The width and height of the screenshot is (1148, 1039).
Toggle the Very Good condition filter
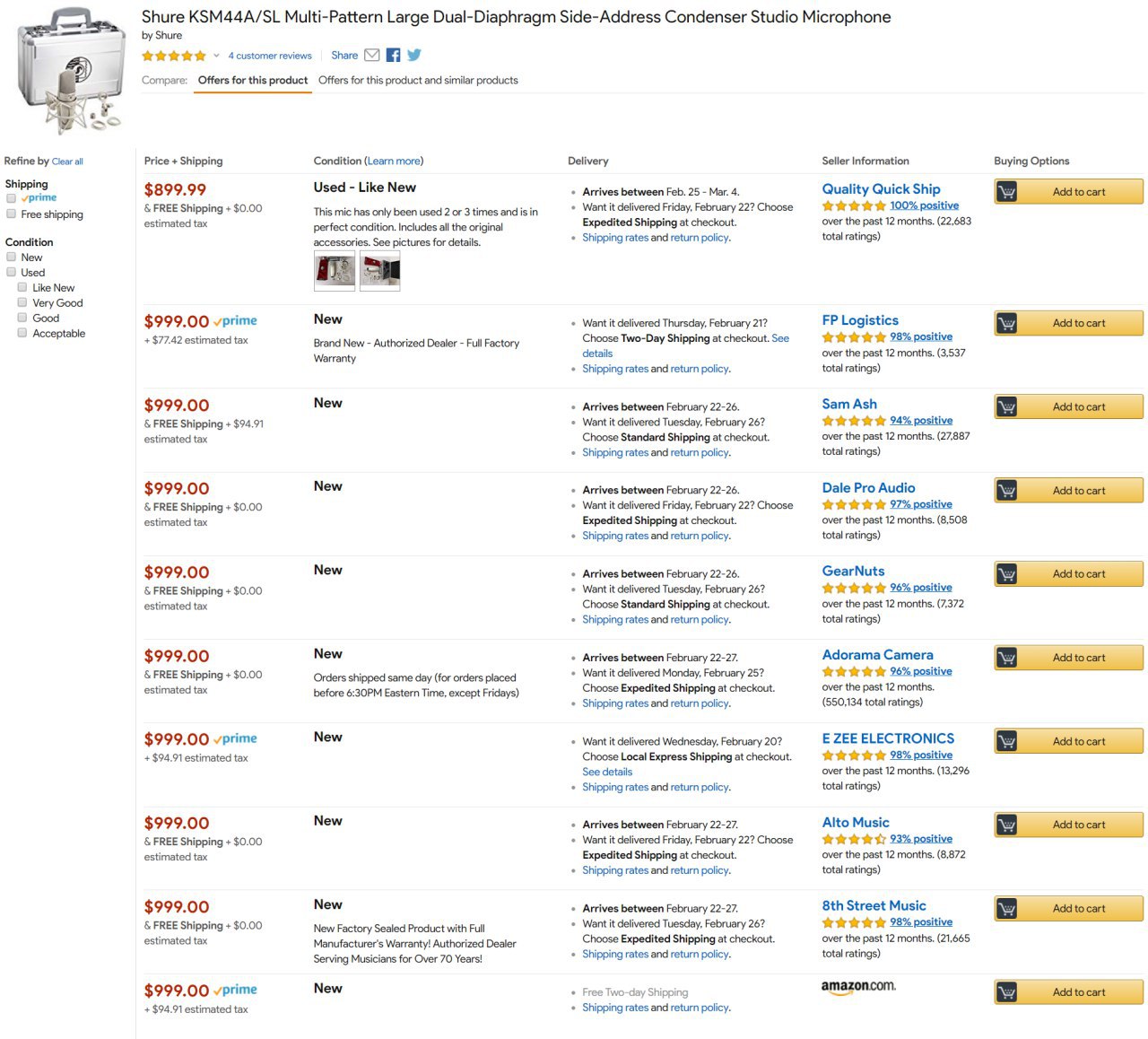(x=22, y=303)
